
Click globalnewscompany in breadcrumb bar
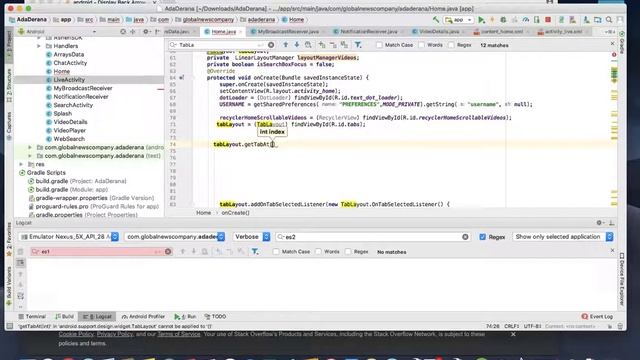[208, 20]
